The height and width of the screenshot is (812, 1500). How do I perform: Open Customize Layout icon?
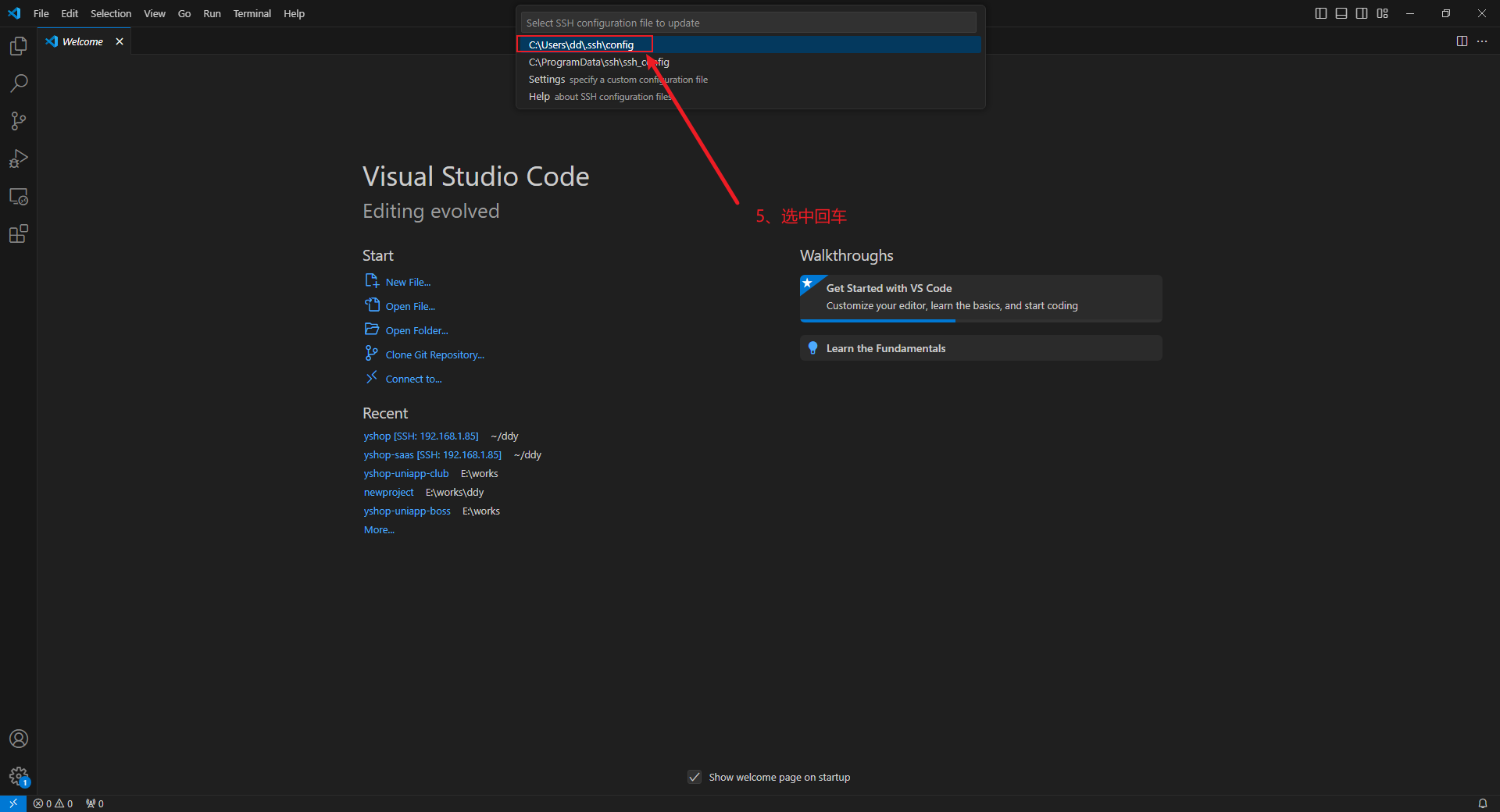tap(1382, 13)
